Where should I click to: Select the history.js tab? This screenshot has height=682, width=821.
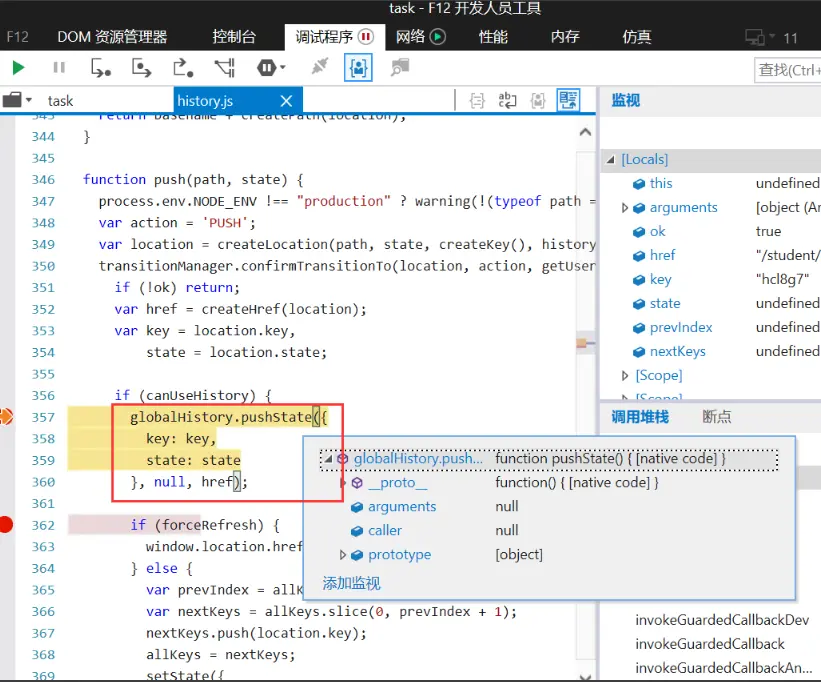tap(205, 100)
